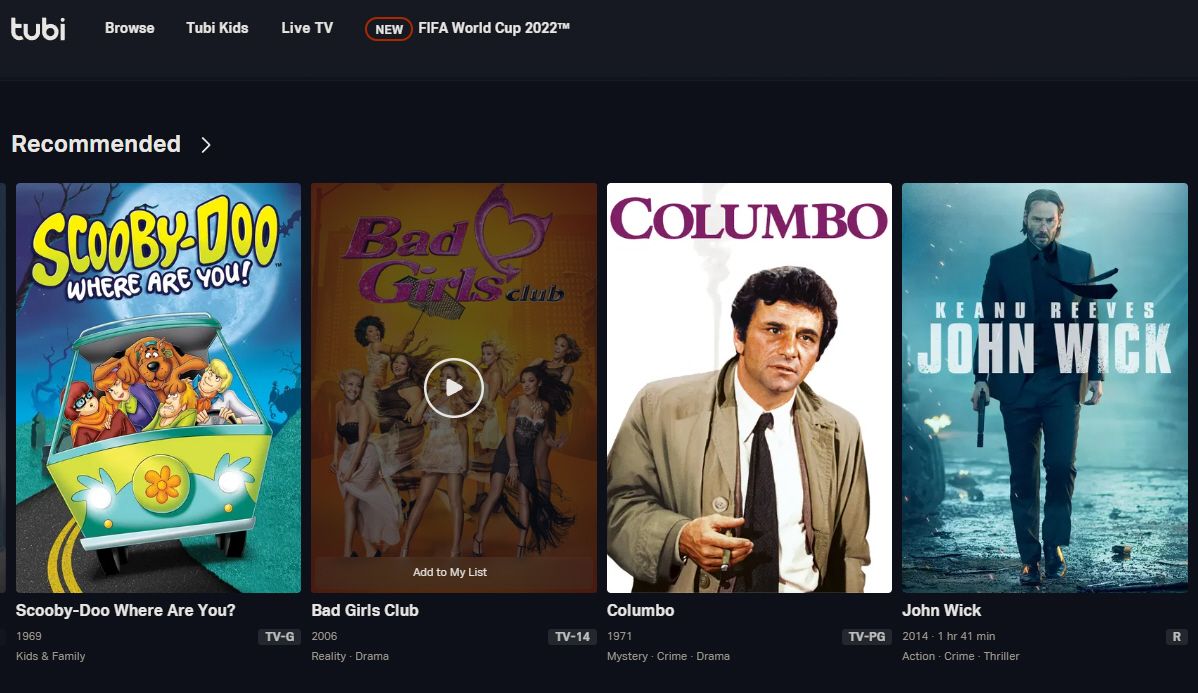
Task: Open the John Wick poster
Action: pos(1044,387)
